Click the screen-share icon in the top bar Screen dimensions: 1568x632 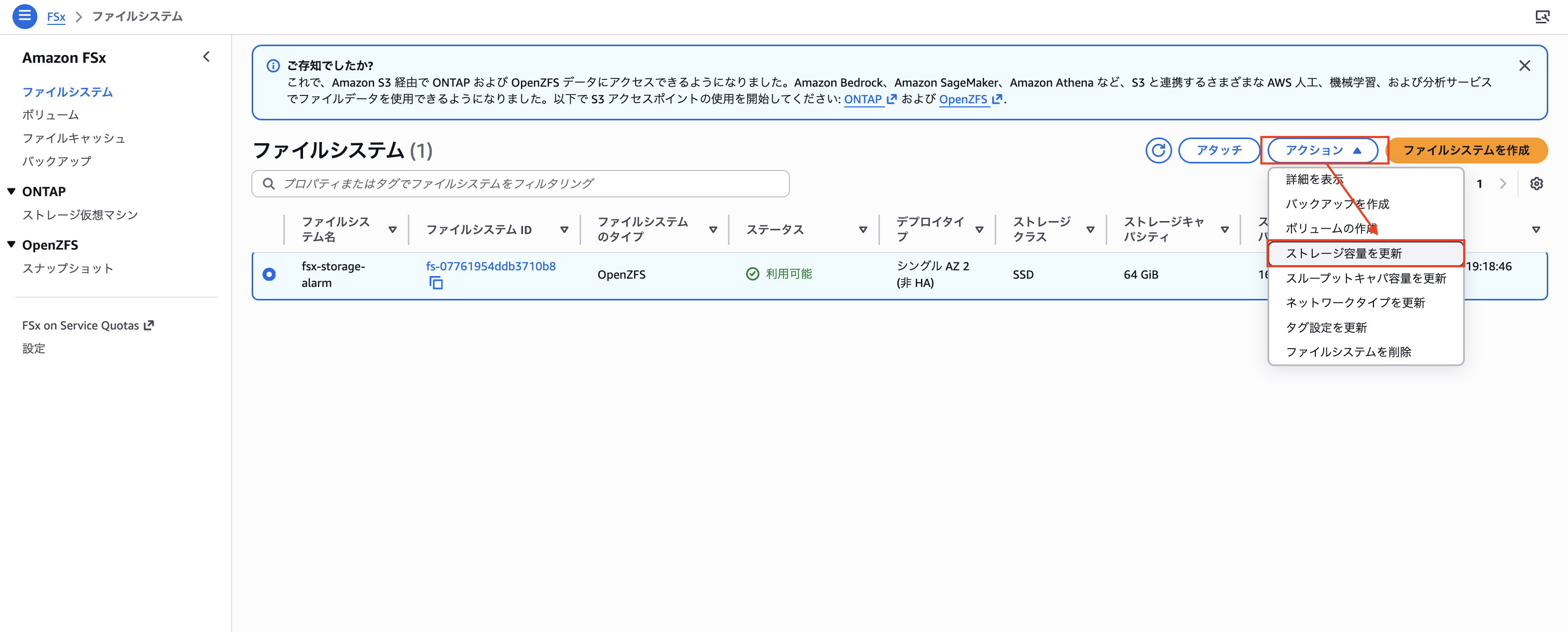(x=1544, y=17)
